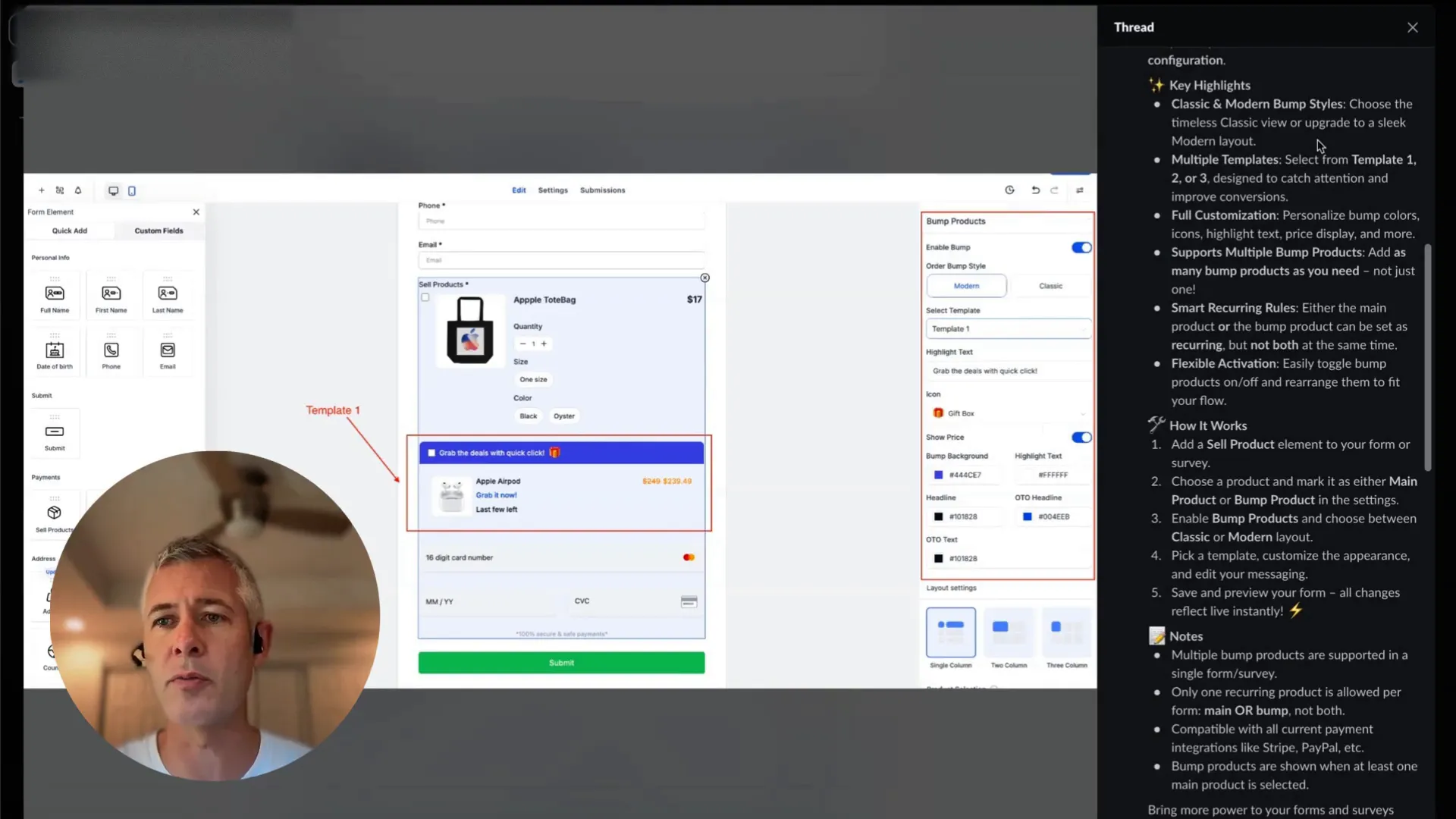The image size is (1456, 819).
Task: Select Three Column layout
Action: point(1066,632)
